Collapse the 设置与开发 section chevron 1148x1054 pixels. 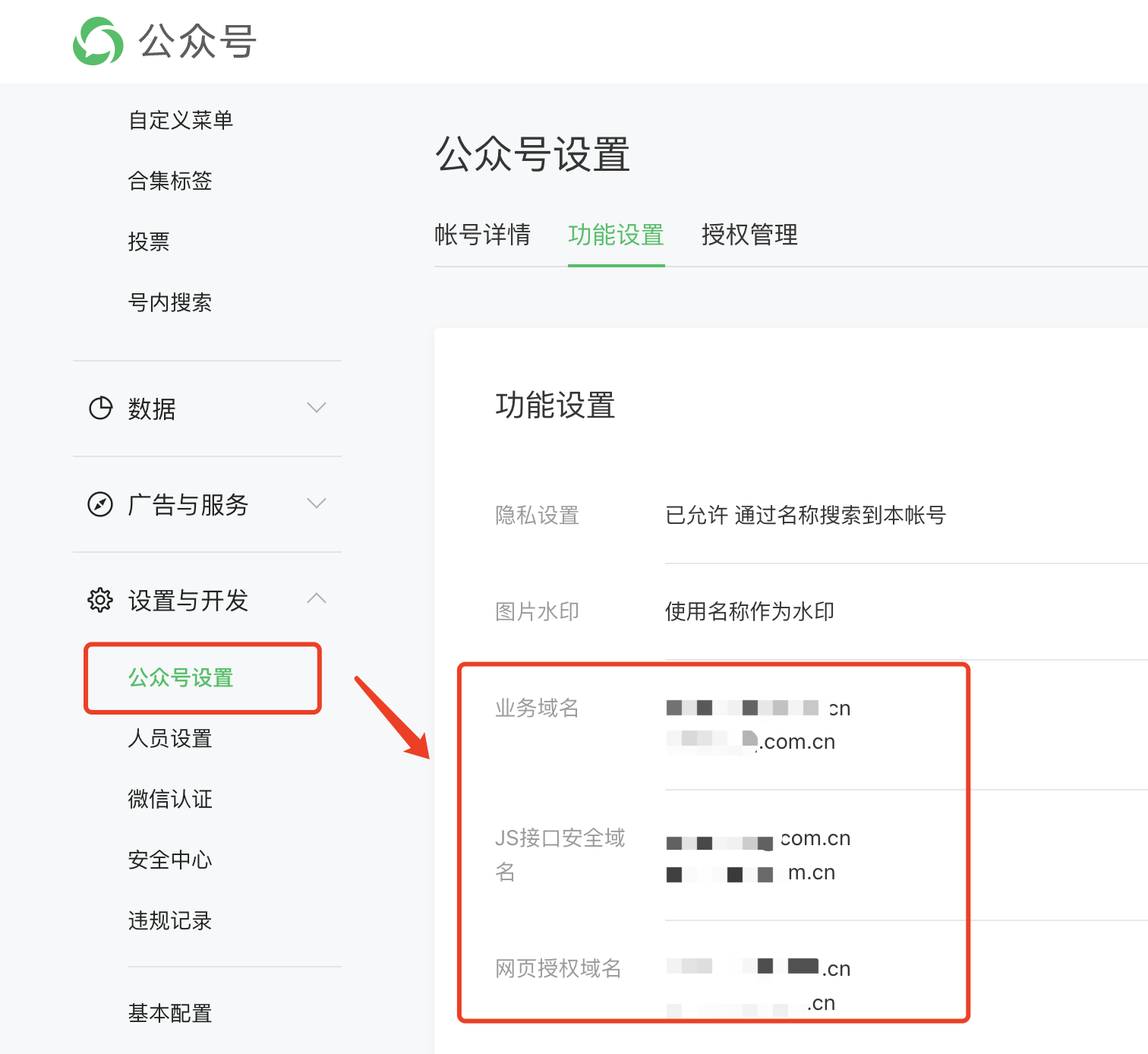(x=317, y=598)
